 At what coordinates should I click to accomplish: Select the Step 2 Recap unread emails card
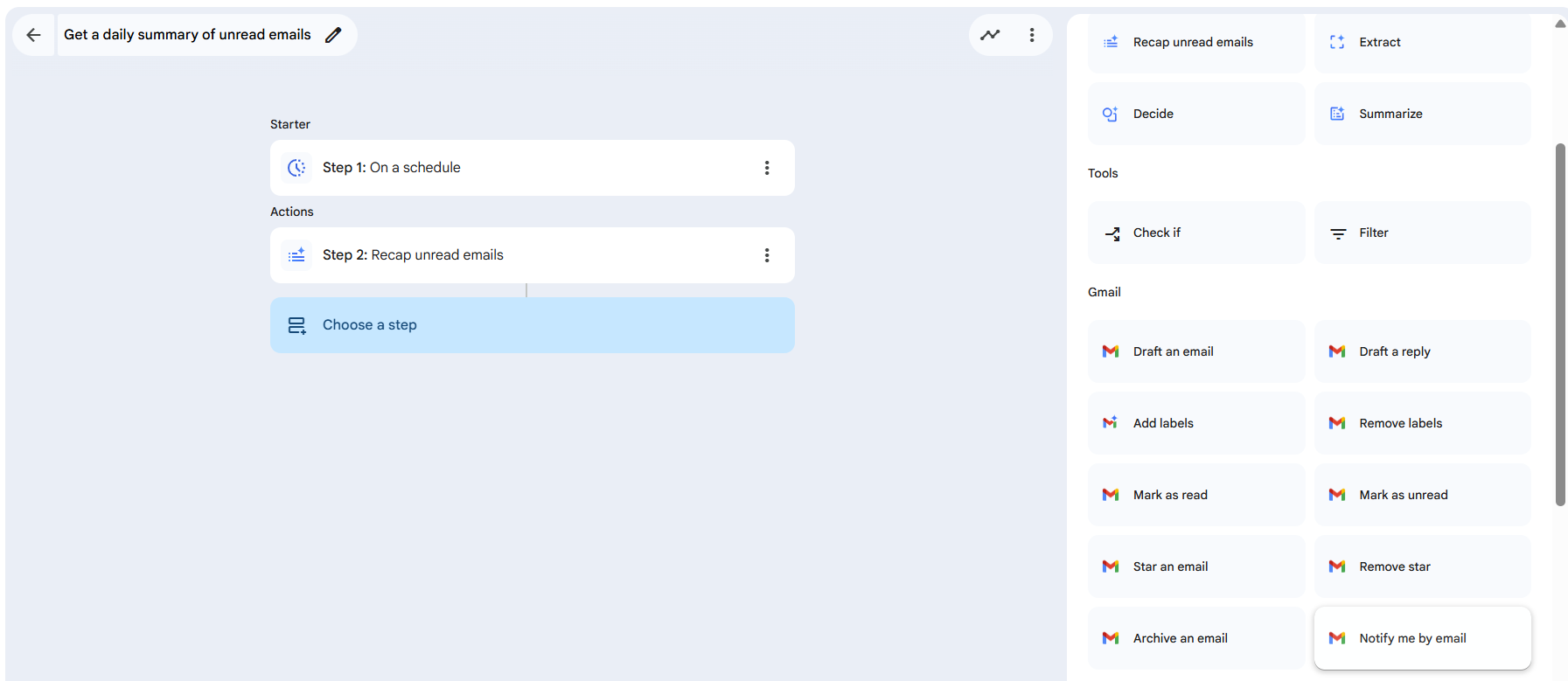click(x=525, y=255)
